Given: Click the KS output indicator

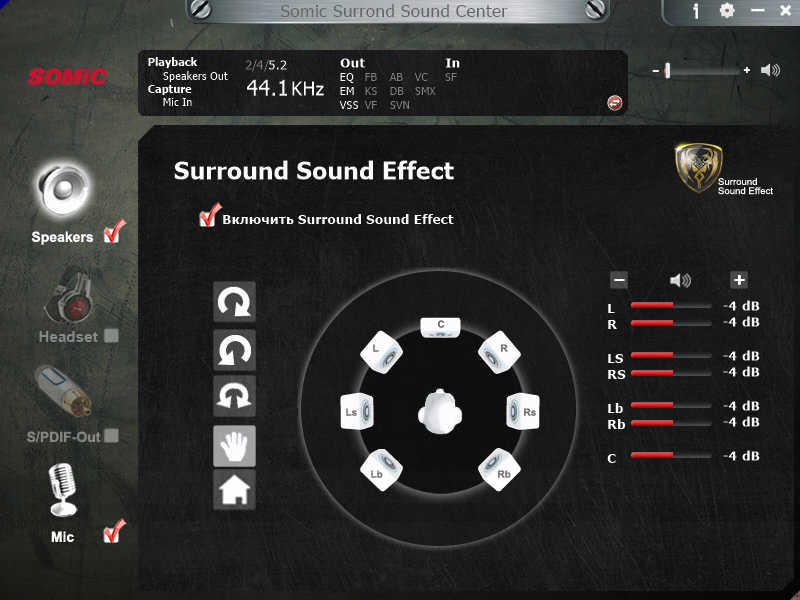Looking at the screenshot, I should pos(370,91).
